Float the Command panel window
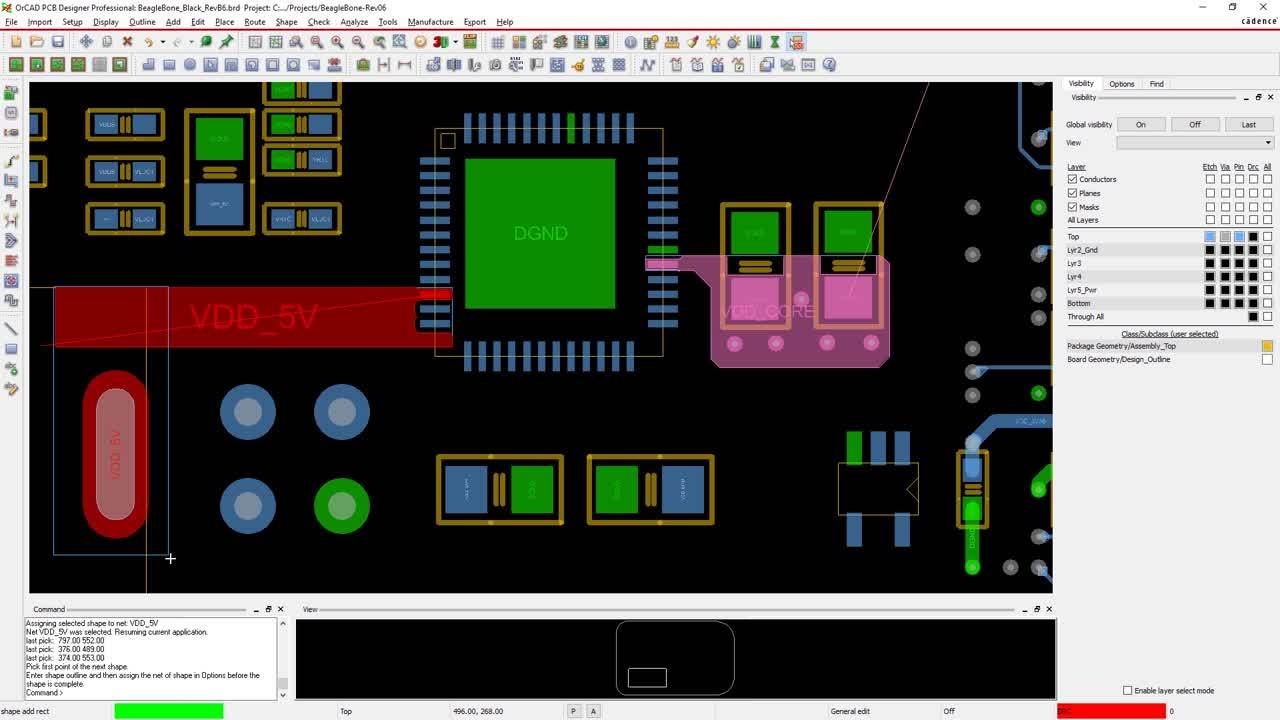This screenshot has height=720, width=1280. [x=268, y=609]
